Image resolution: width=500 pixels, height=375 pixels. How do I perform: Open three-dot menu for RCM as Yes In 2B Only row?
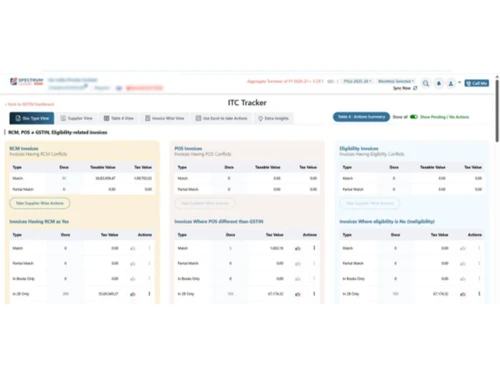(149, 294)
